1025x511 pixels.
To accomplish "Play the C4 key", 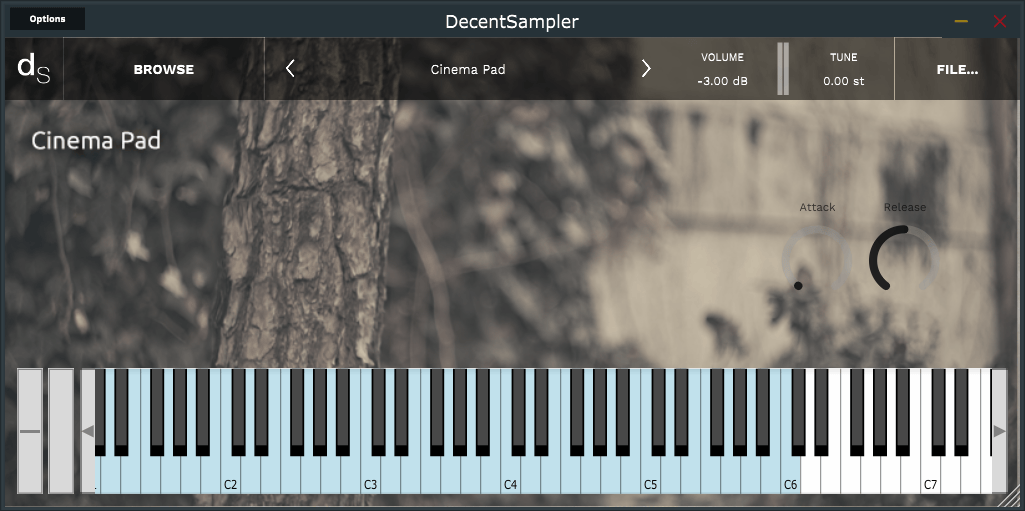I will [x=511, y=476].
